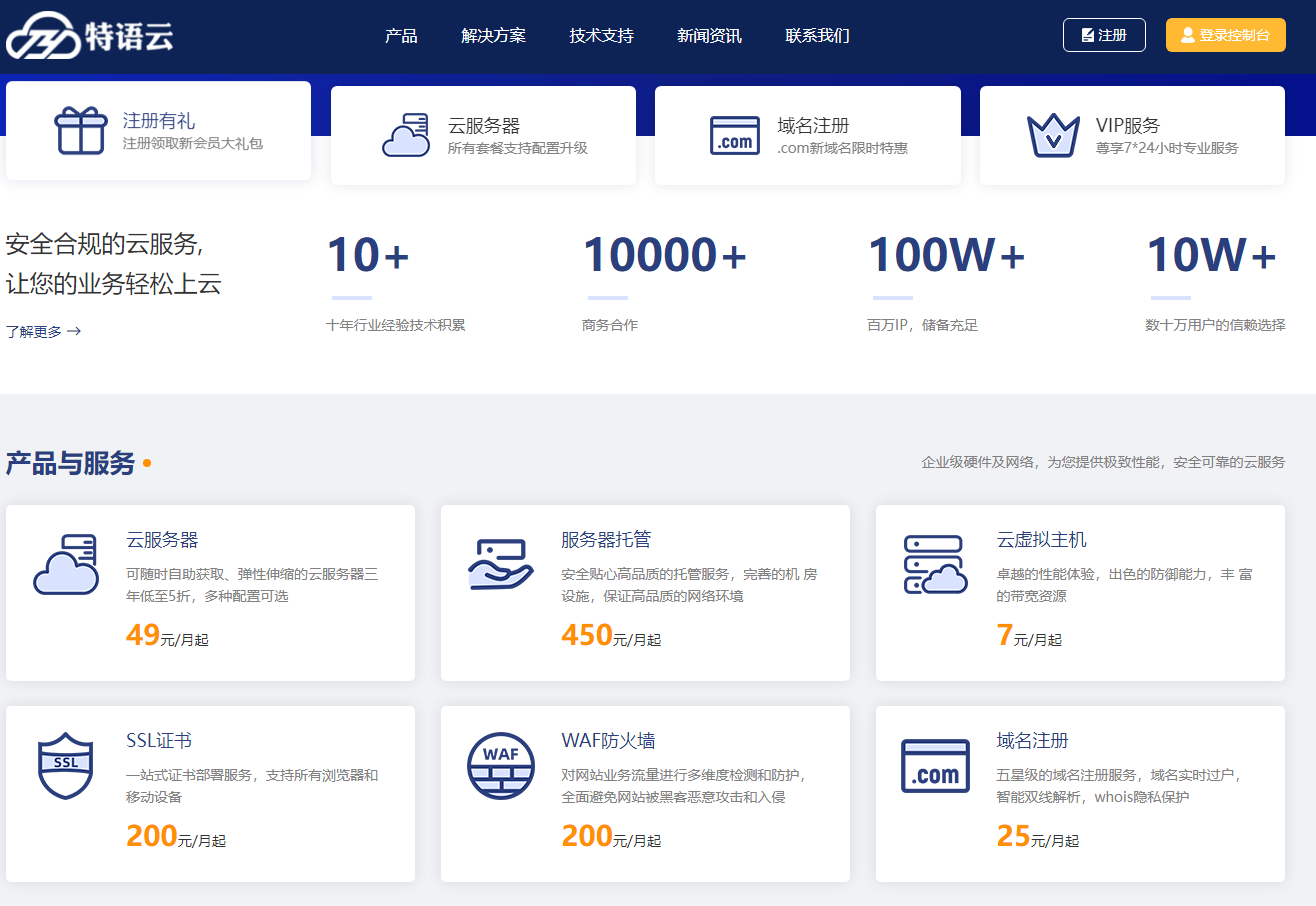Select .com新域名限时特惠 text

(x=842, y=148)
